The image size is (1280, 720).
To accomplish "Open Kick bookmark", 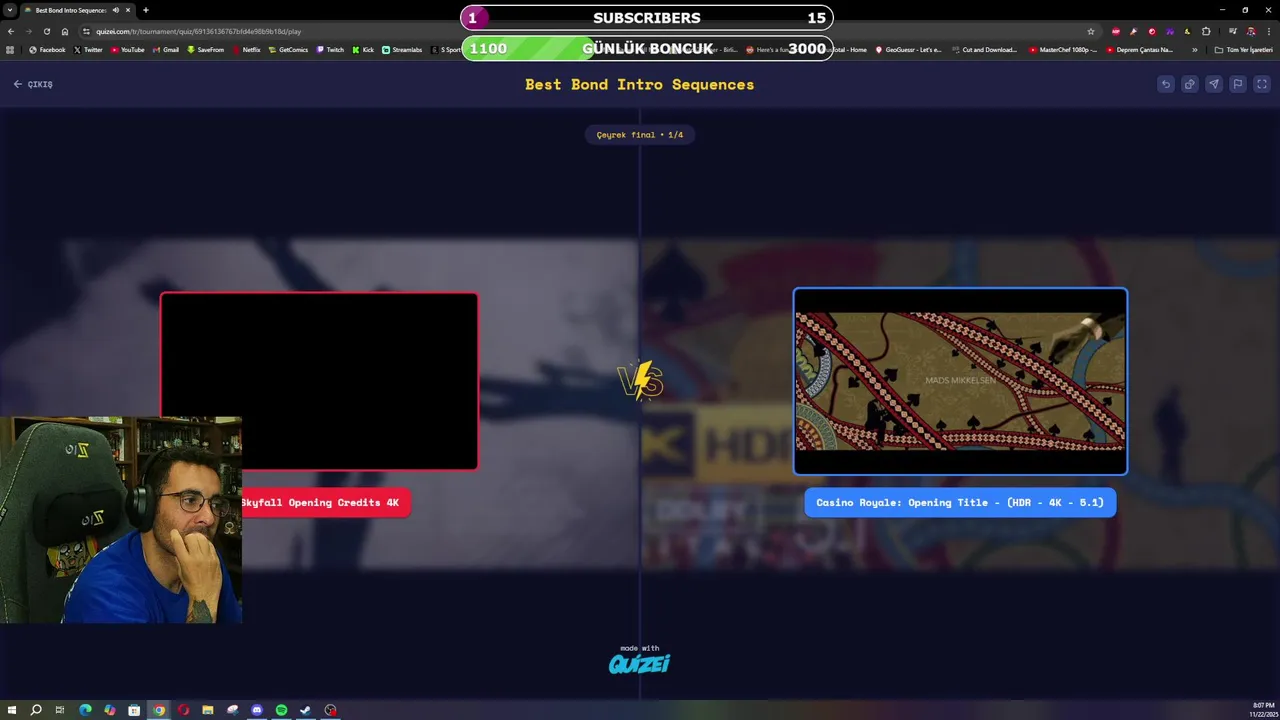I will pos(363,49).
